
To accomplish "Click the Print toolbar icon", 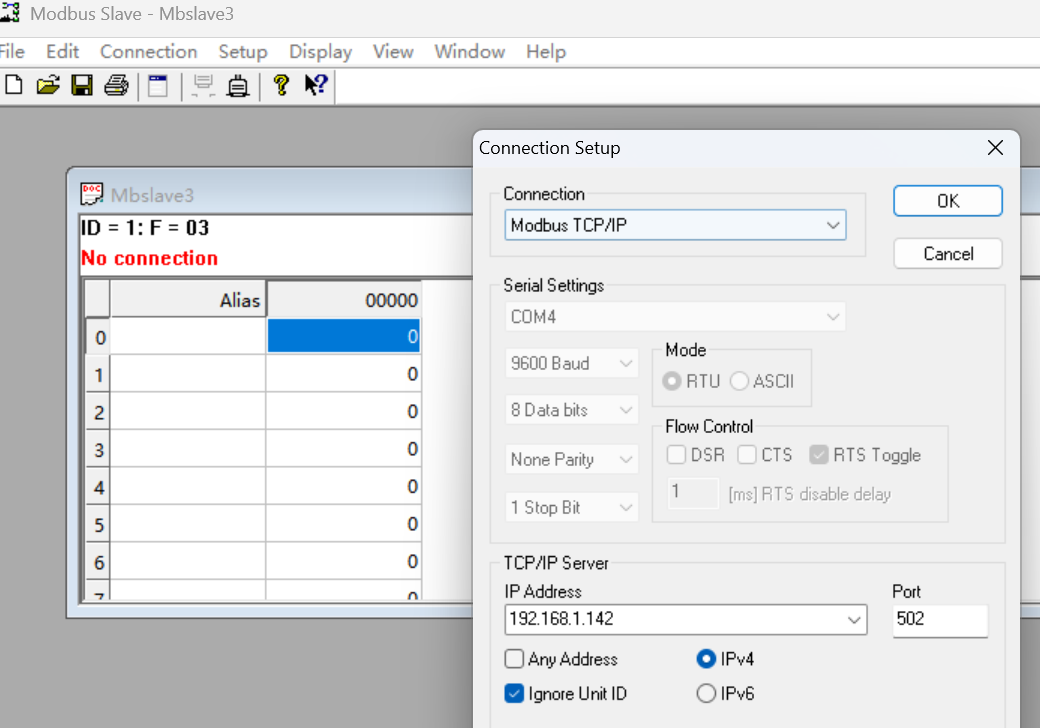I will [x=116, y=86].
